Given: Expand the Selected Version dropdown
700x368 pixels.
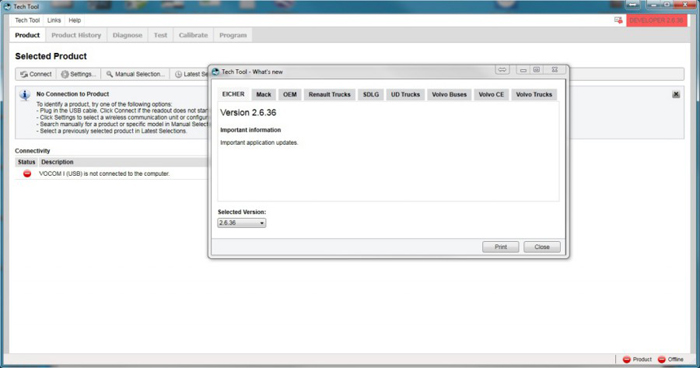Looking at the screenshot, I should click(242, 223).
